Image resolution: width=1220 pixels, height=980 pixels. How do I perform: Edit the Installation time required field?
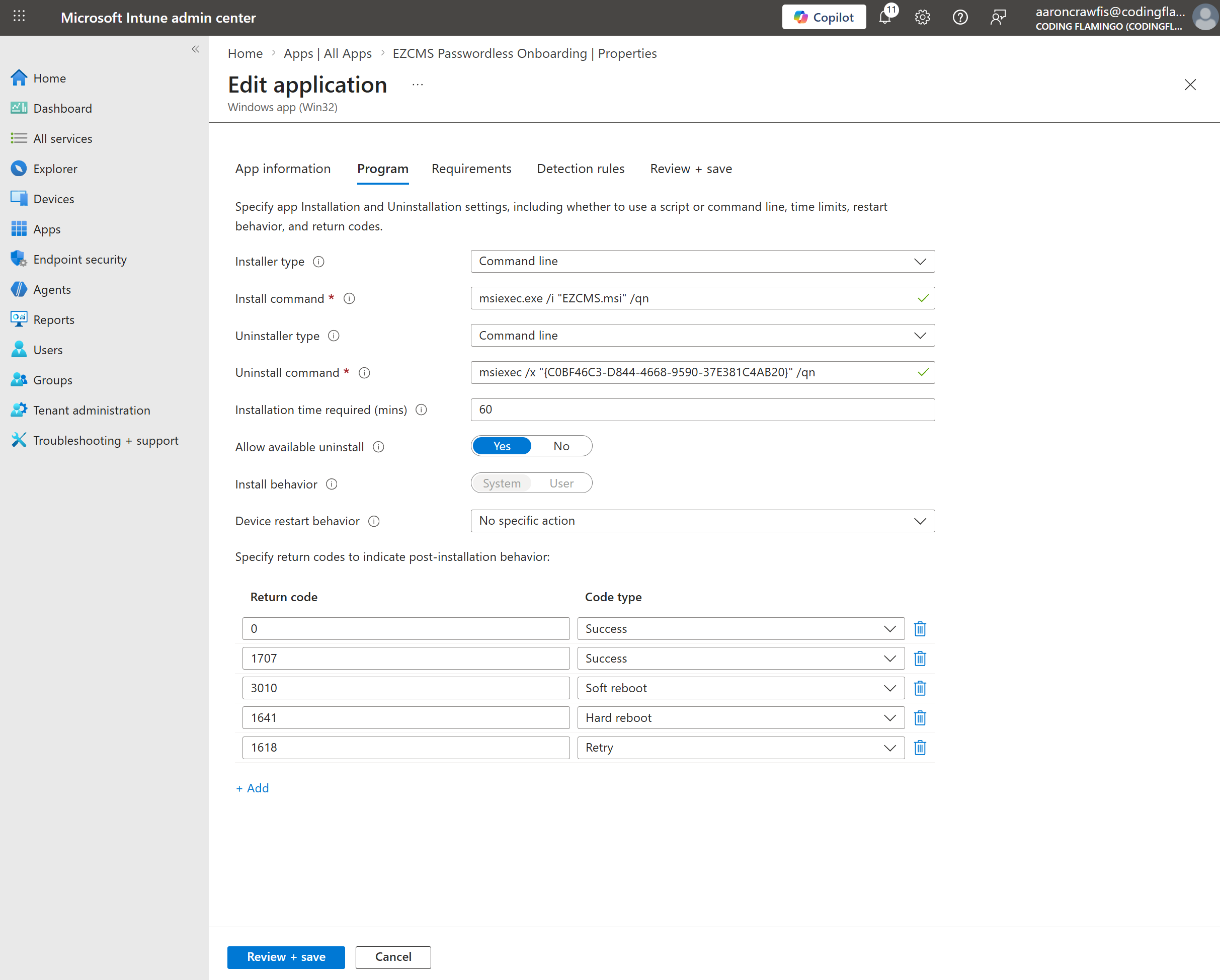click(x=702, y=410)
